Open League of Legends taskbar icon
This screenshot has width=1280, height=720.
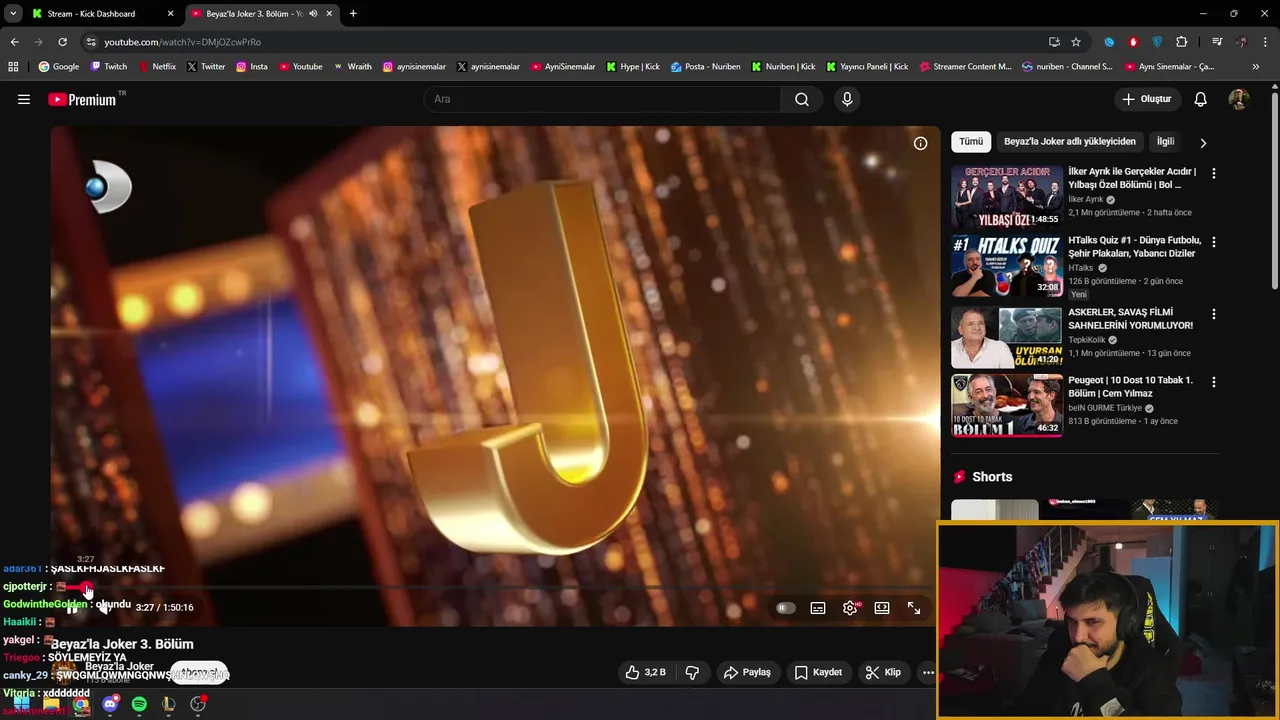pyautogui.click(x=169, y=705)
